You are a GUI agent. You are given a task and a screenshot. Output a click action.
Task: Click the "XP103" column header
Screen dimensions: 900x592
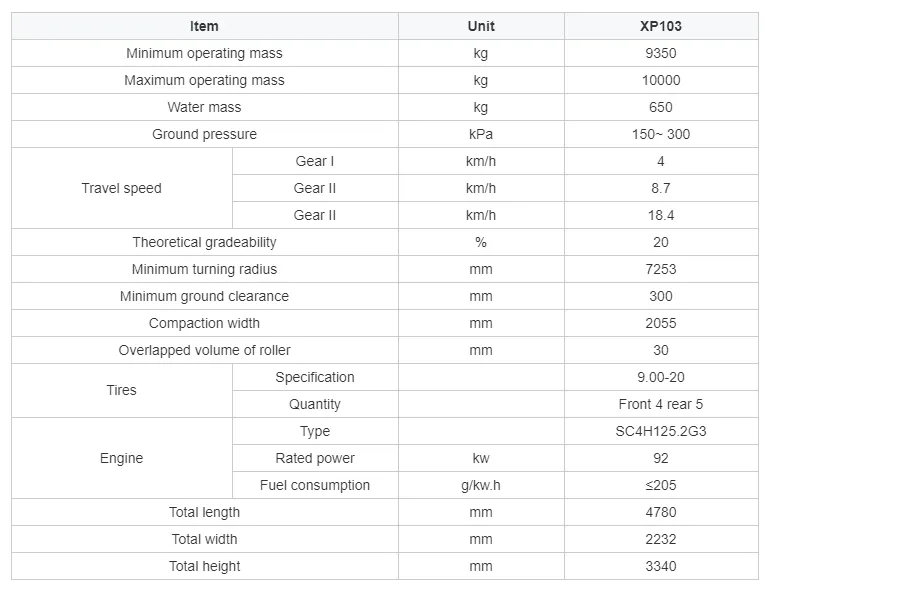click(x=661, y=26)
